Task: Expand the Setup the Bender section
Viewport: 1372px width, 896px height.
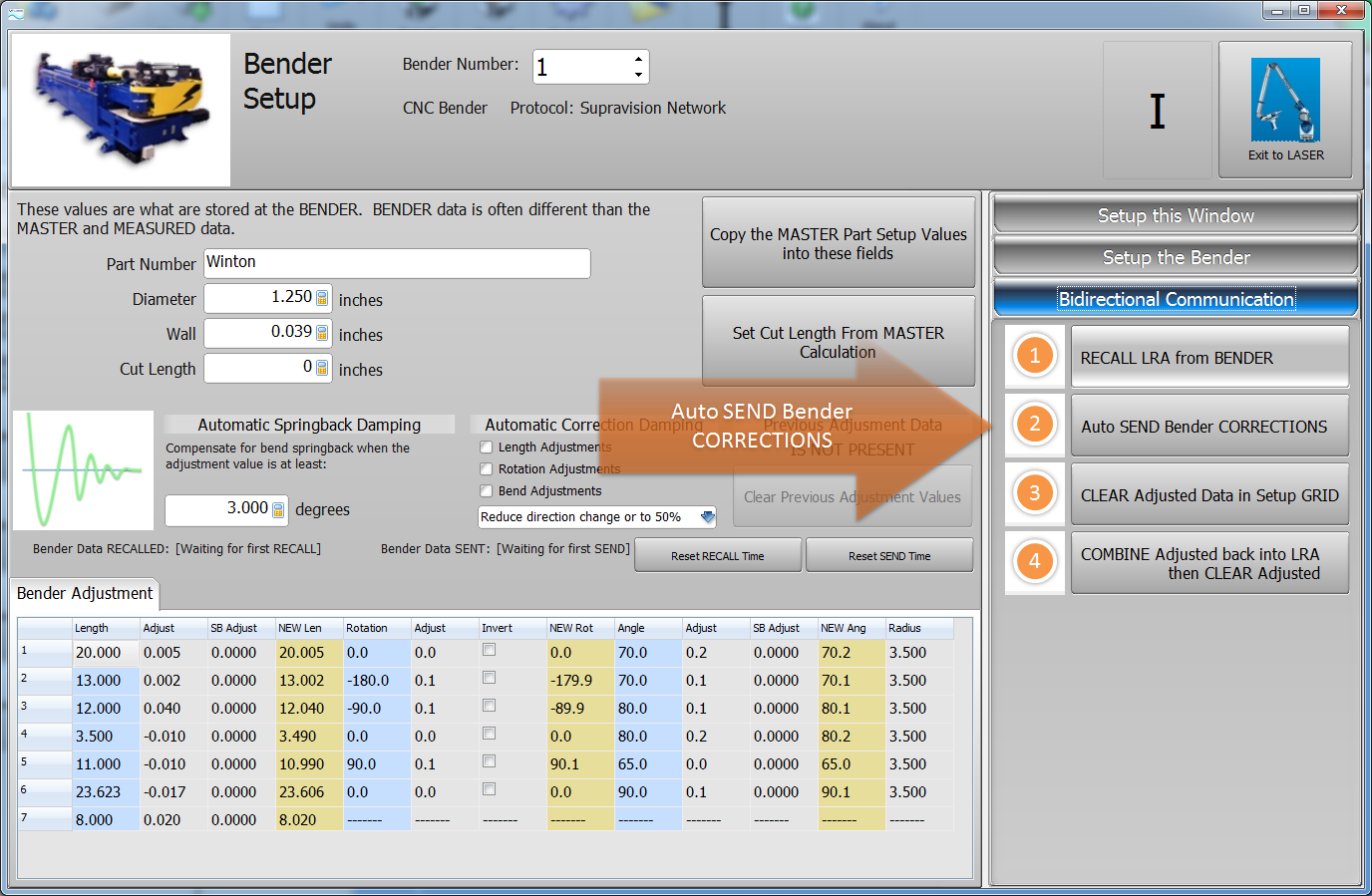Action: click(1176, 257)
